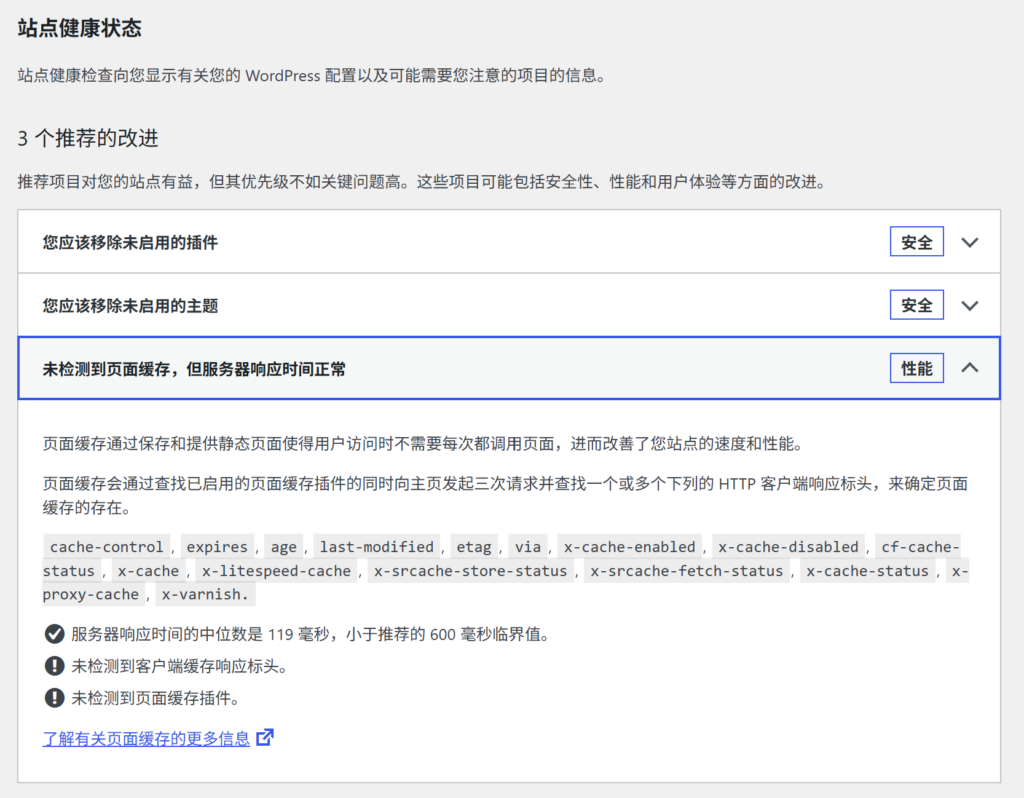Open 了解有关页面缓存的更多信息 link

[x=146, y=739]
